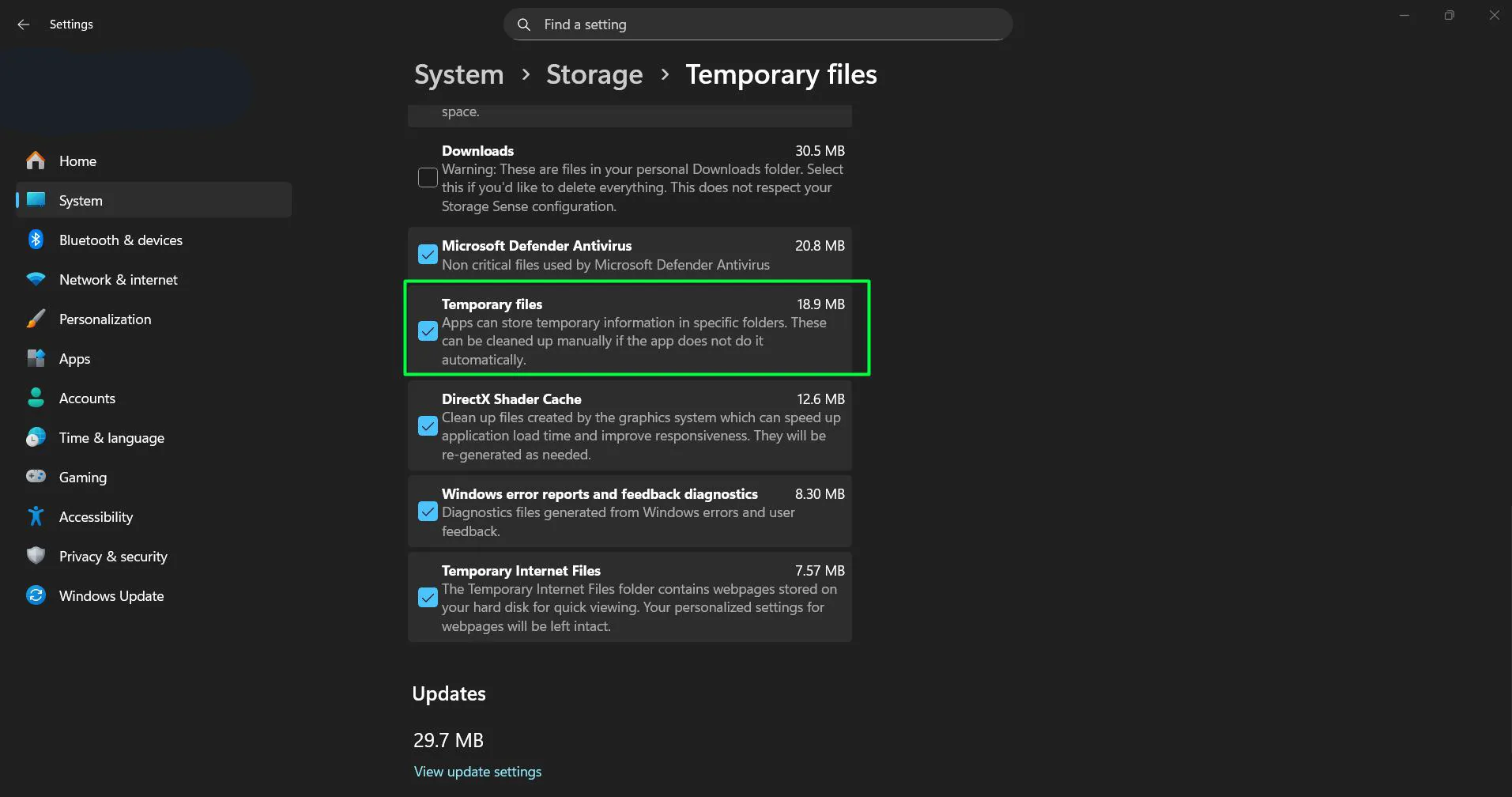Select the Privacy & security shield icon
The width and height of the screenshot is (1512, 797).
[x=36, y=556]
